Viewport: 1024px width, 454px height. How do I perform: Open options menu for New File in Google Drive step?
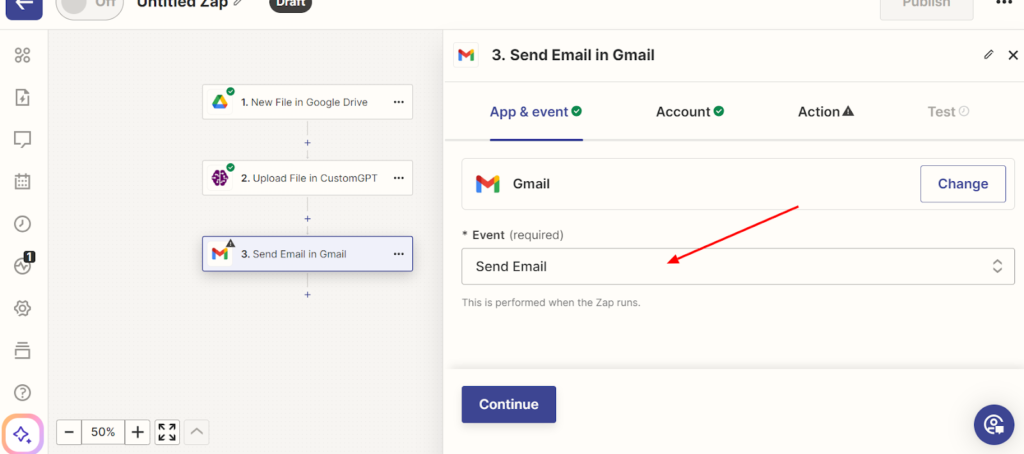point(398,102)
